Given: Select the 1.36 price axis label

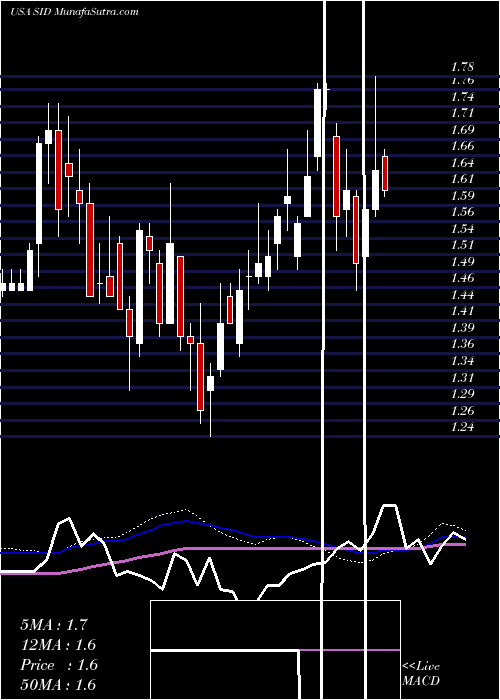Looking at the screenshot, I should click(x=462, y=344).
